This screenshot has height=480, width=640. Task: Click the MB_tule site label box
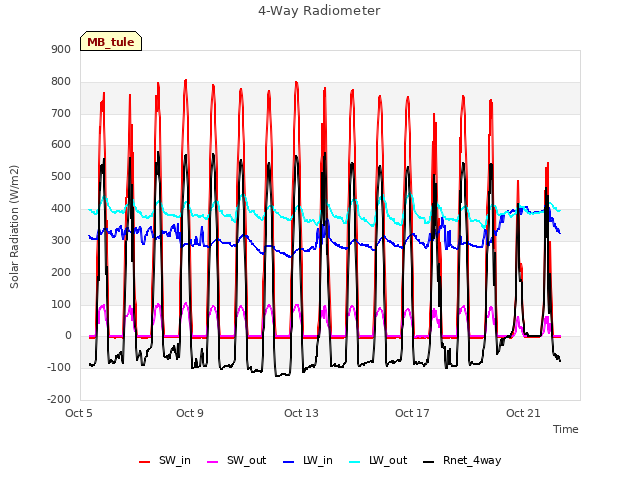pos(111,42)
